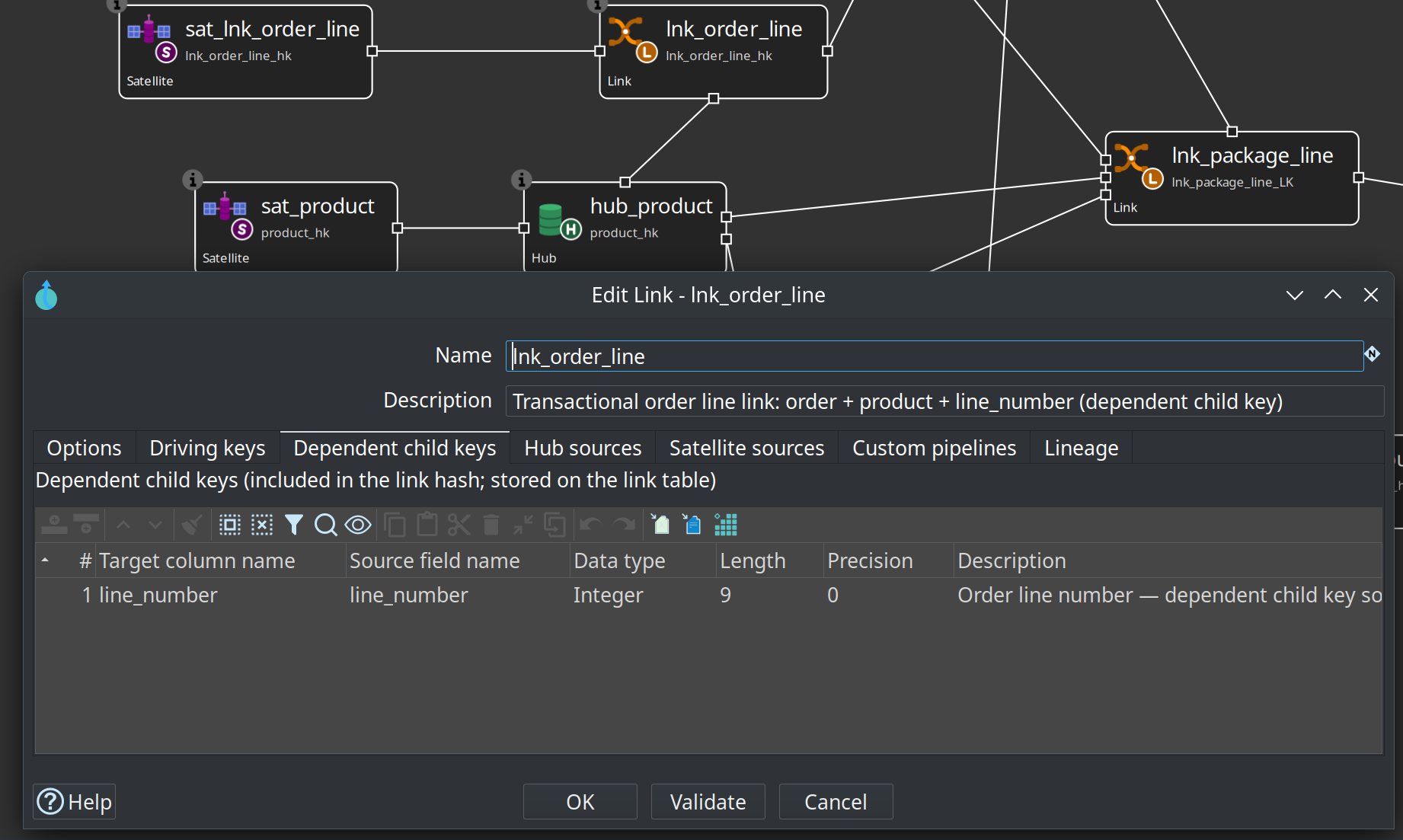This screenshot has width=1403, height=840.
Task: Click the trash delete icon
Action: (x=491, y=525)
